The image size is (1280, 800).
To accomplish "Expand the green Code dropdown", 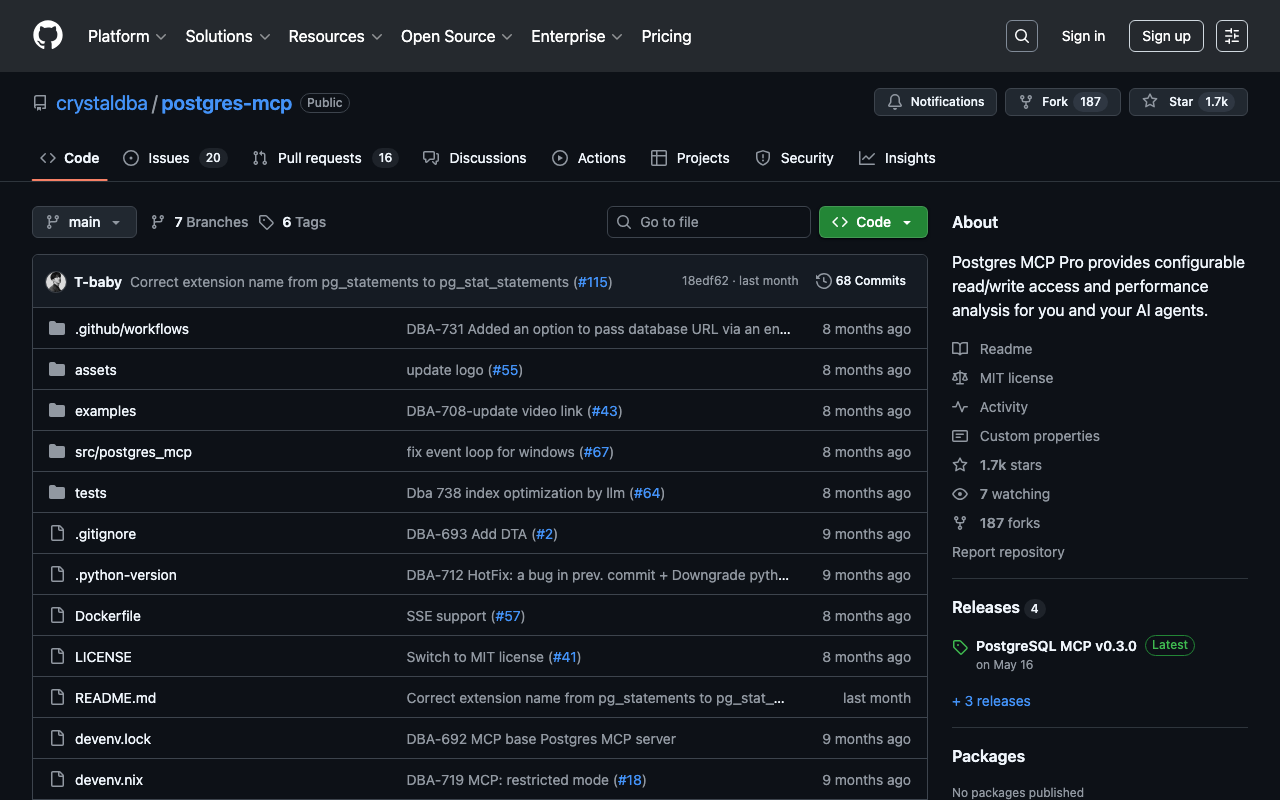I will click(x=872, y=222).
